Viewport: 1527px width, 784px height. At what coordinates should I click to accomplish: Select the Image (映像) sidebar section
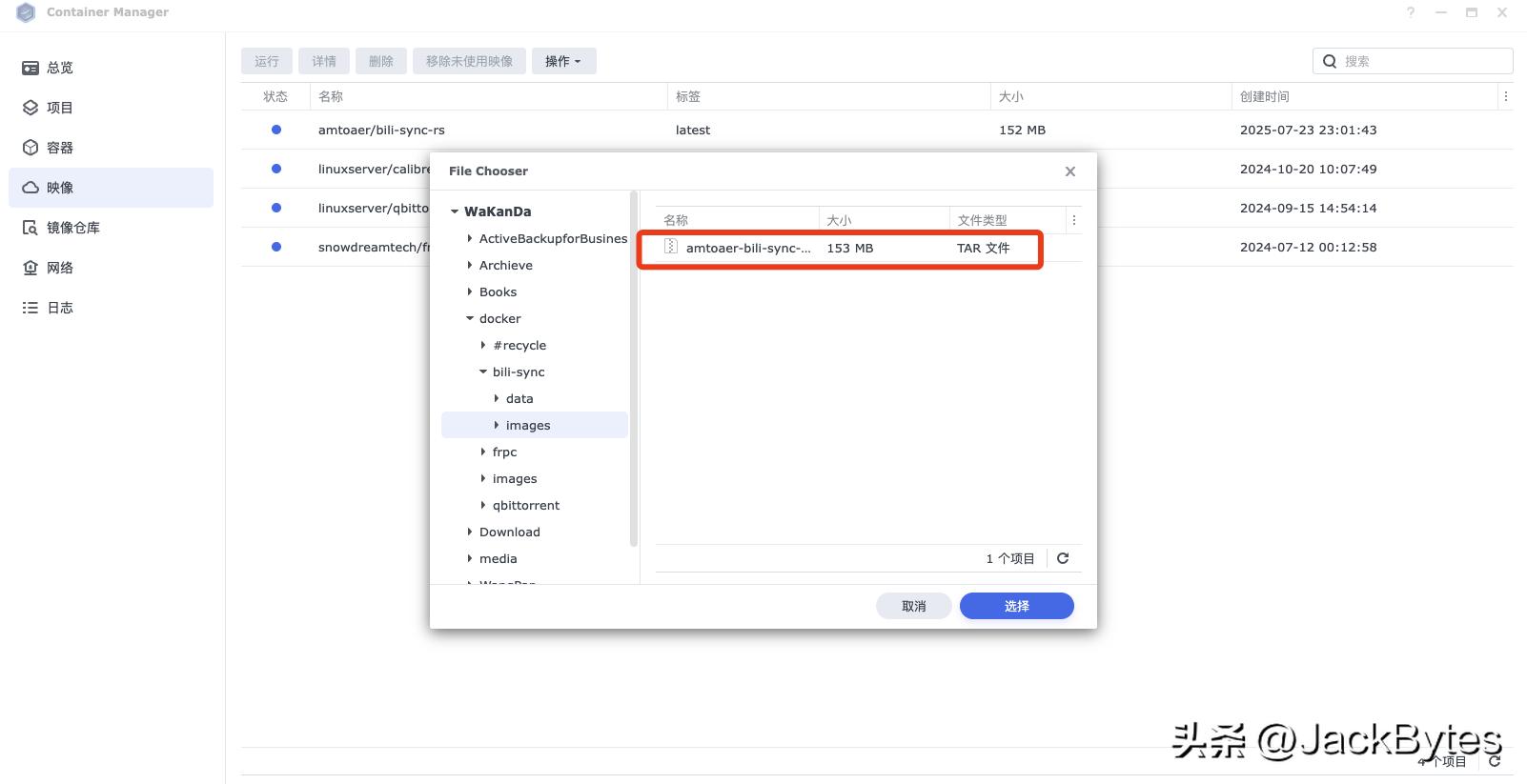tap(111, 188)
